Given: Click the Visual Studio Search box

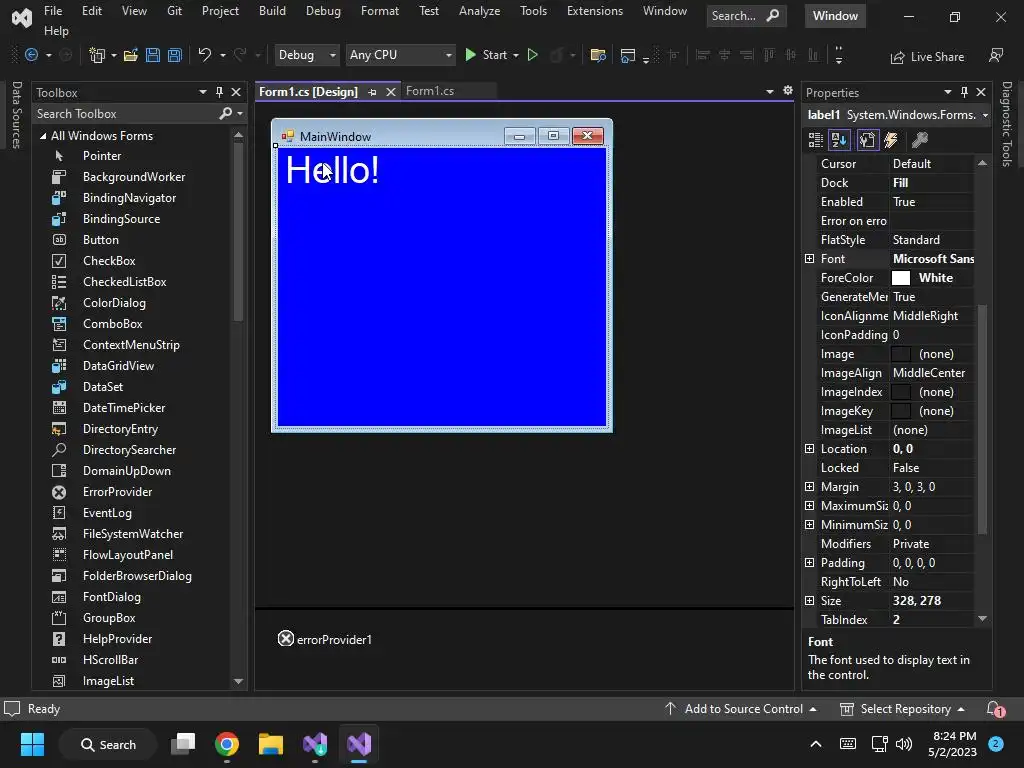Looking at the screenshot, I should [746, 16].
